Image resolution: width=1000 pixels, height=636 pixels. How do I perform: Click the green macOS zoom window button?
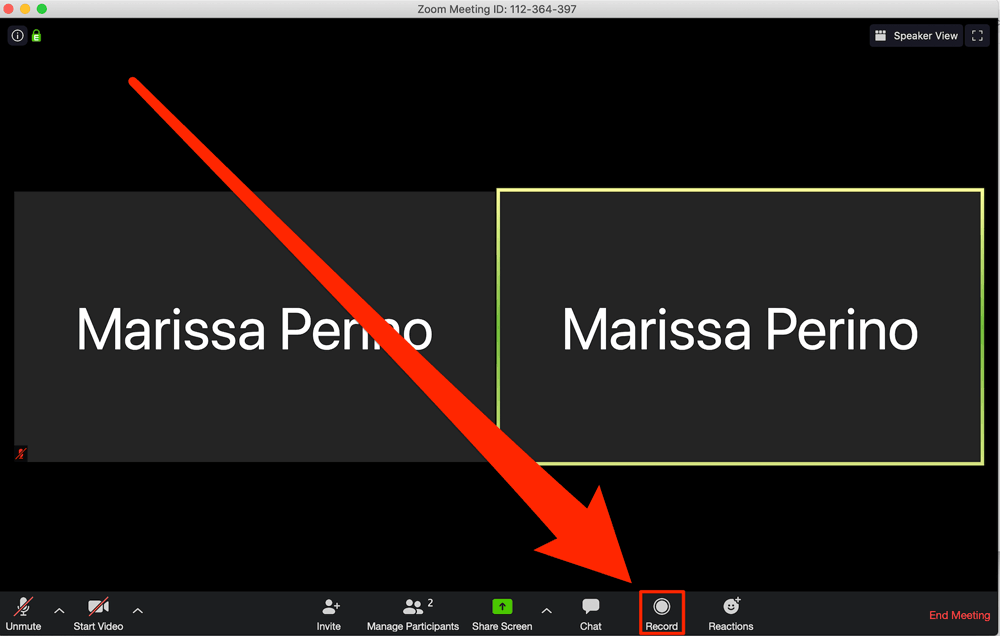[41, 8]
